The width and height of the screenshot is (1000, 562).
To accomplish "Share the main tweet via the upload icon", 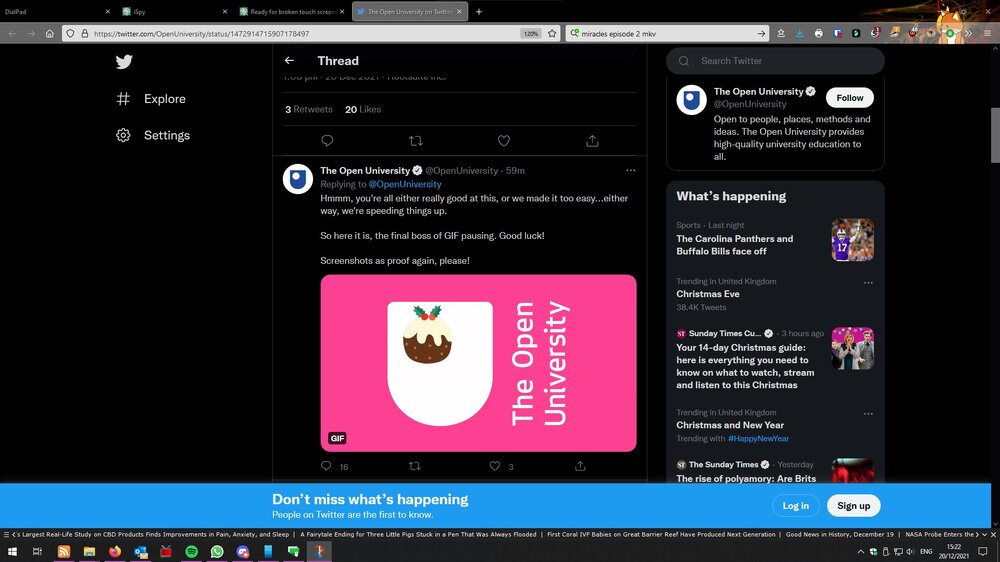I will point(592,141).
